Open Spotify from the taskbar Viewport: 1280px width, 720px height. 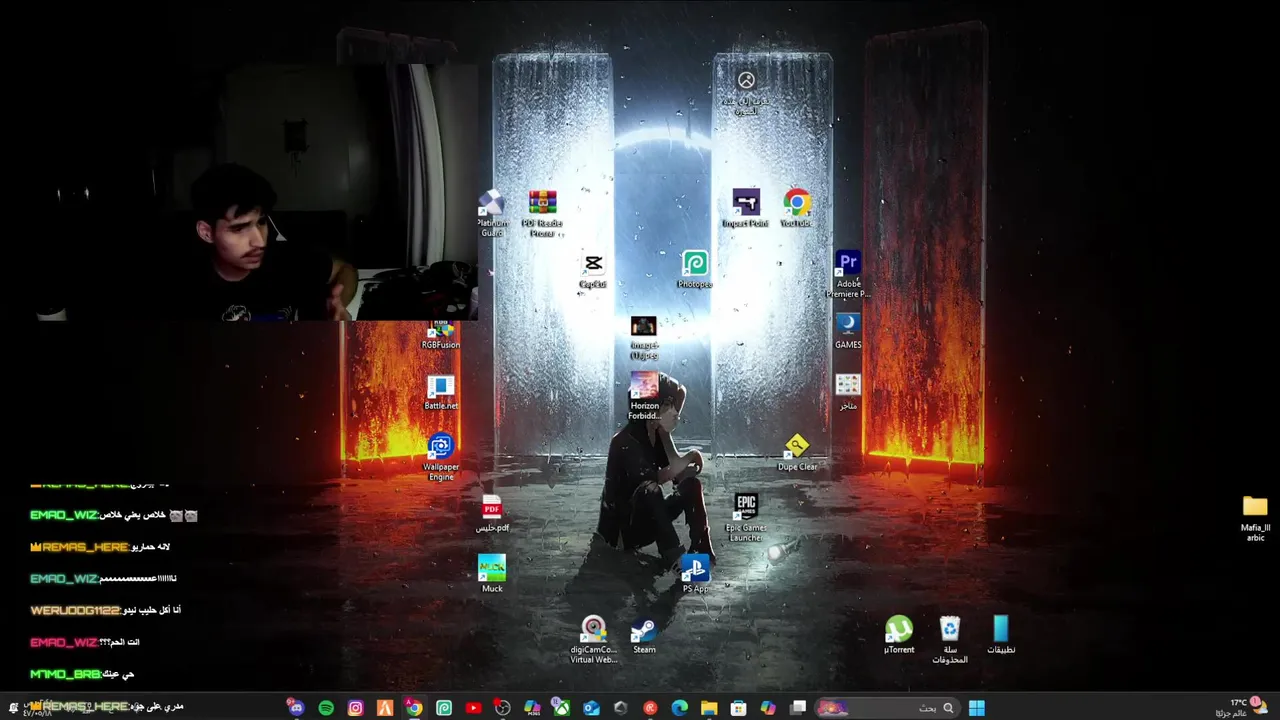326,707
